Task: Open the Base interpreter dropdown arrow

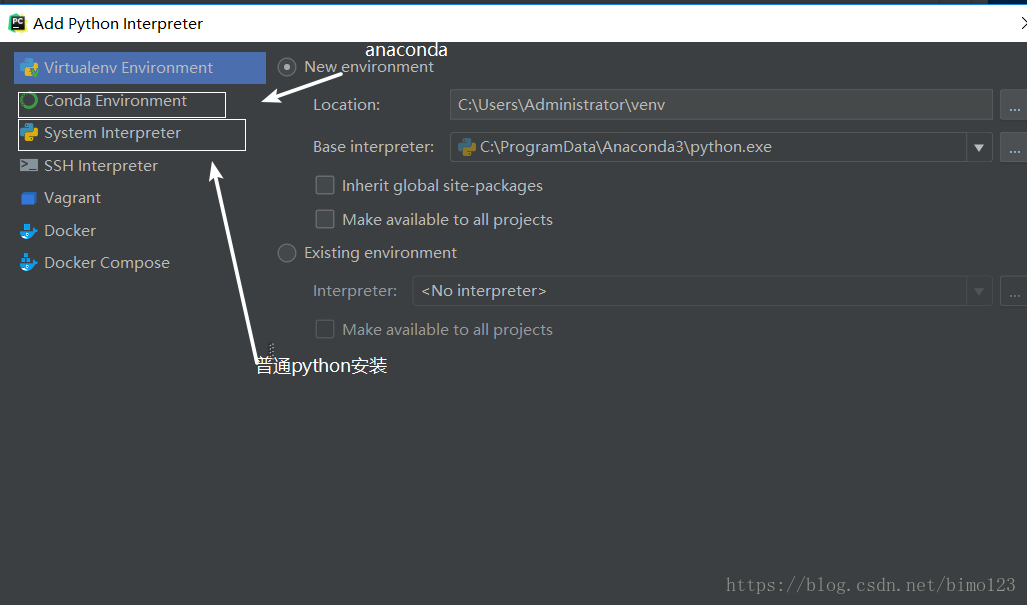Action: pyautogui.click(x=979, y=147)
